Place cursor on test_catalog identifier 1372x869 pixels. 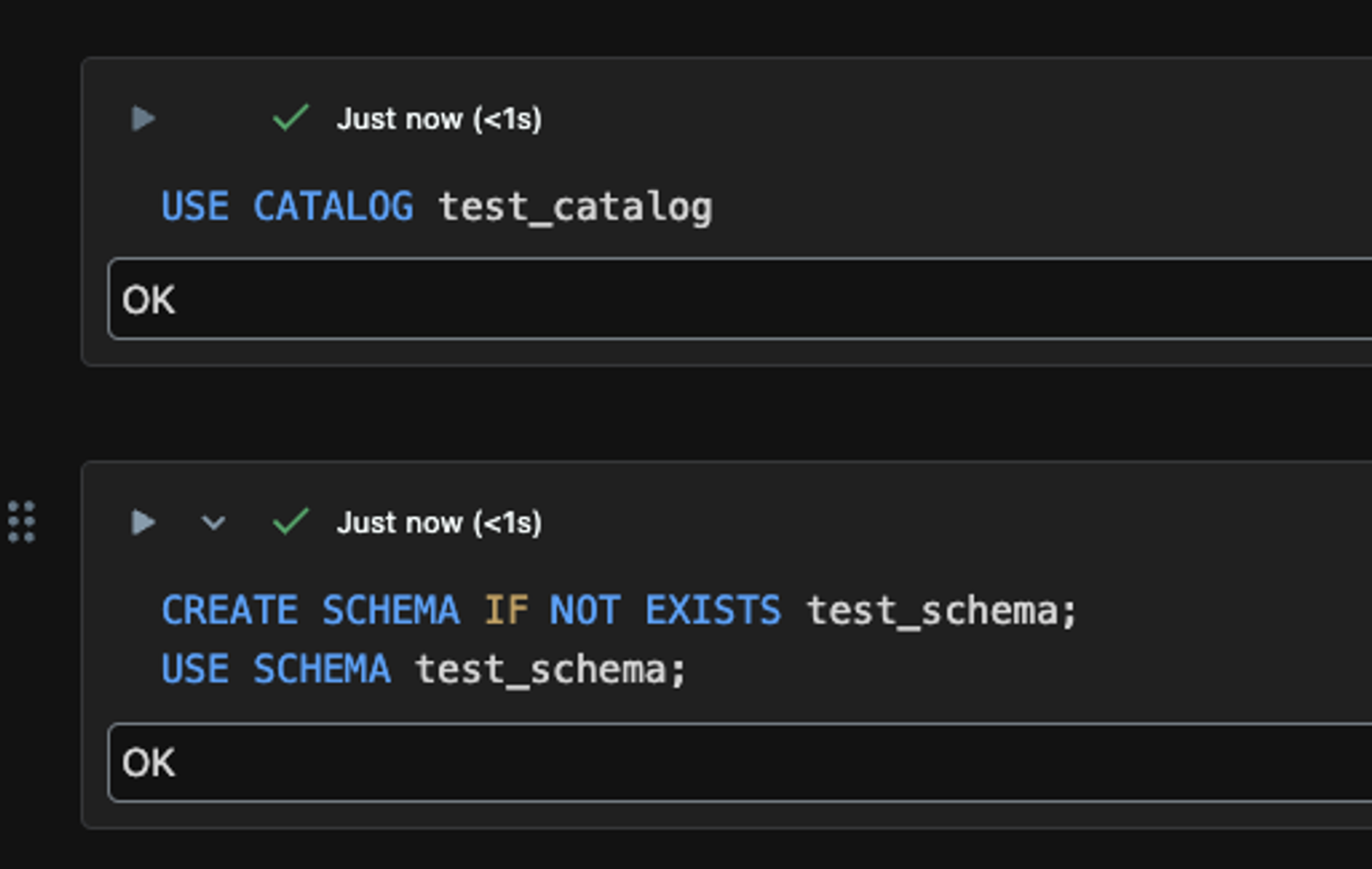click(576, 207)
